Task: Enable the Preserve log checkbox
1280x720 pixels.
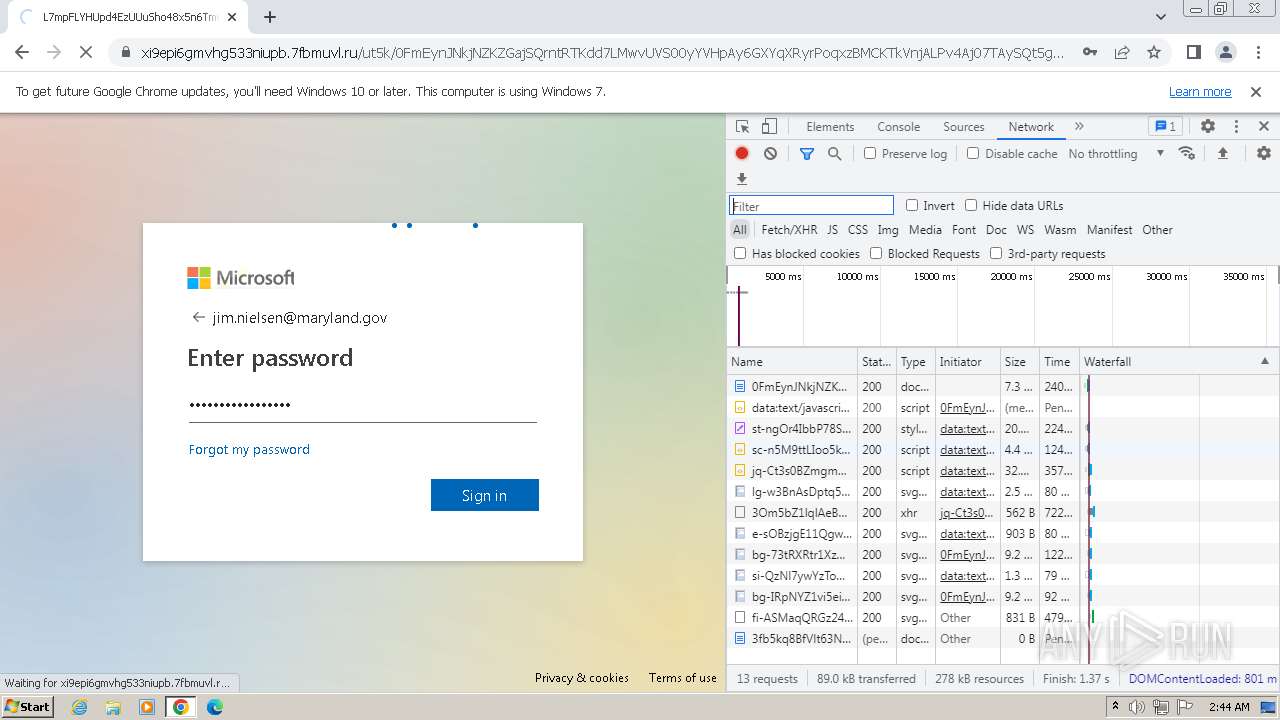Action: coord(870,154)
